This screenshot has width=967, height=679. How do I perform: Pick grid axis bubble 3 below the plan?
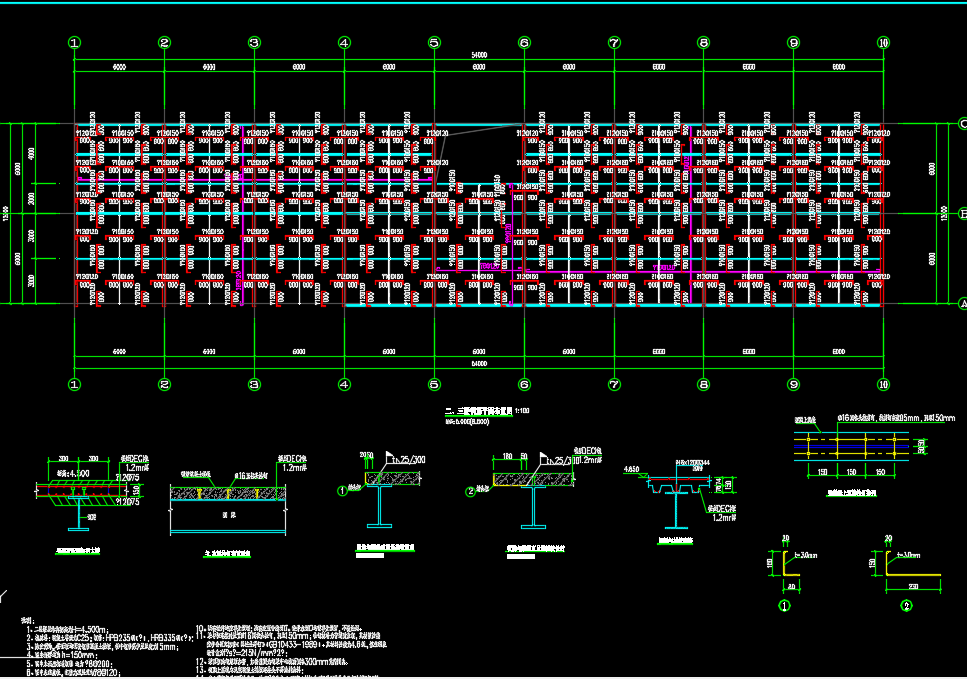[x=255, y=384]
